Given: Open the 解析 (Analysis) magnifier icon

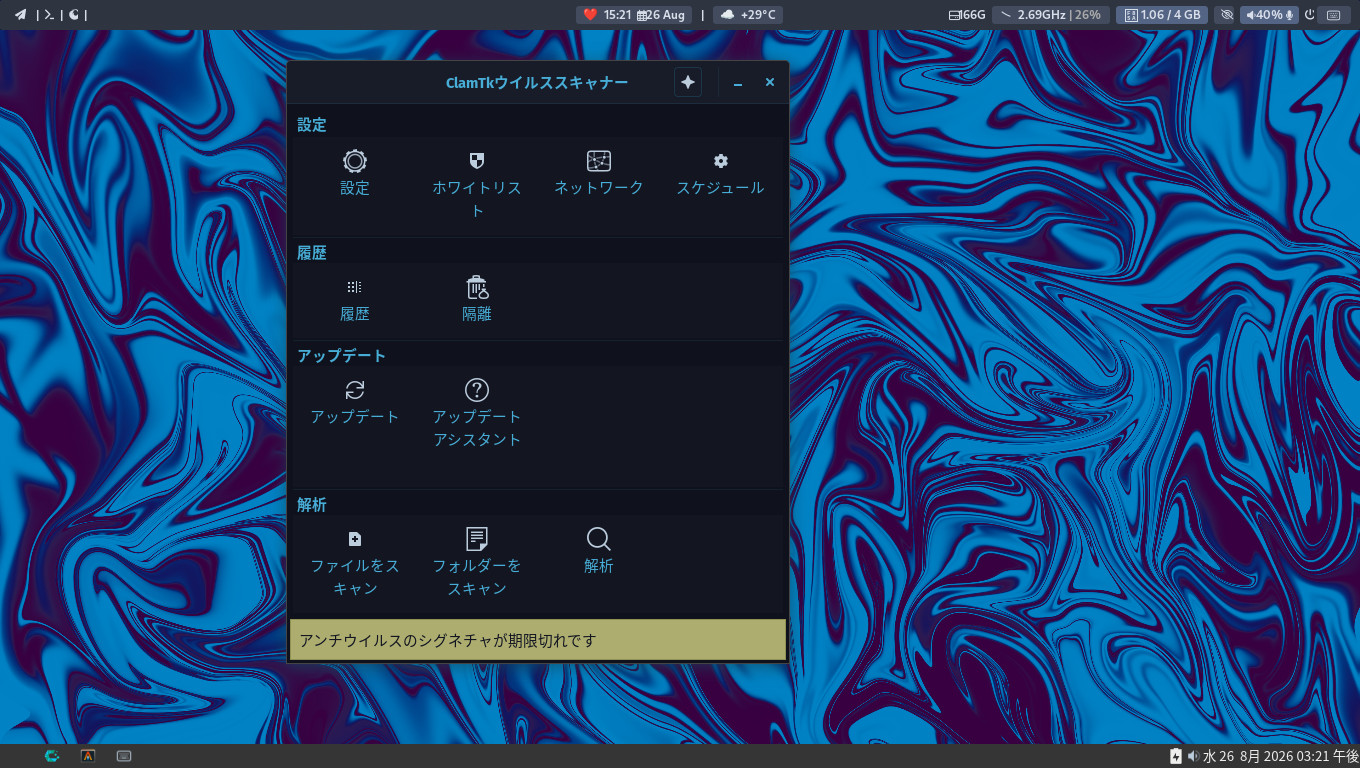Looking at the screenshot, I should point(599,539).
